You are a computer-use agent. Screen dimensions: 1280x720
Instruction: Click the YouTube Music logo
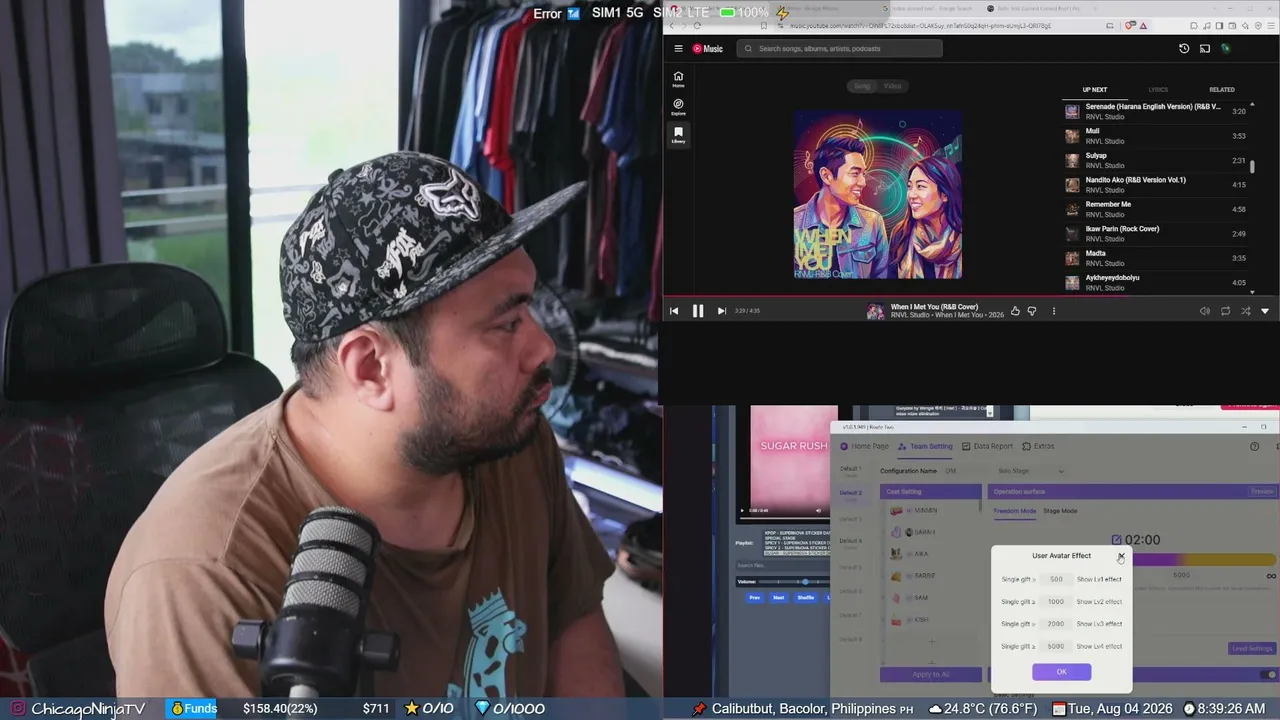coord(708,48)
